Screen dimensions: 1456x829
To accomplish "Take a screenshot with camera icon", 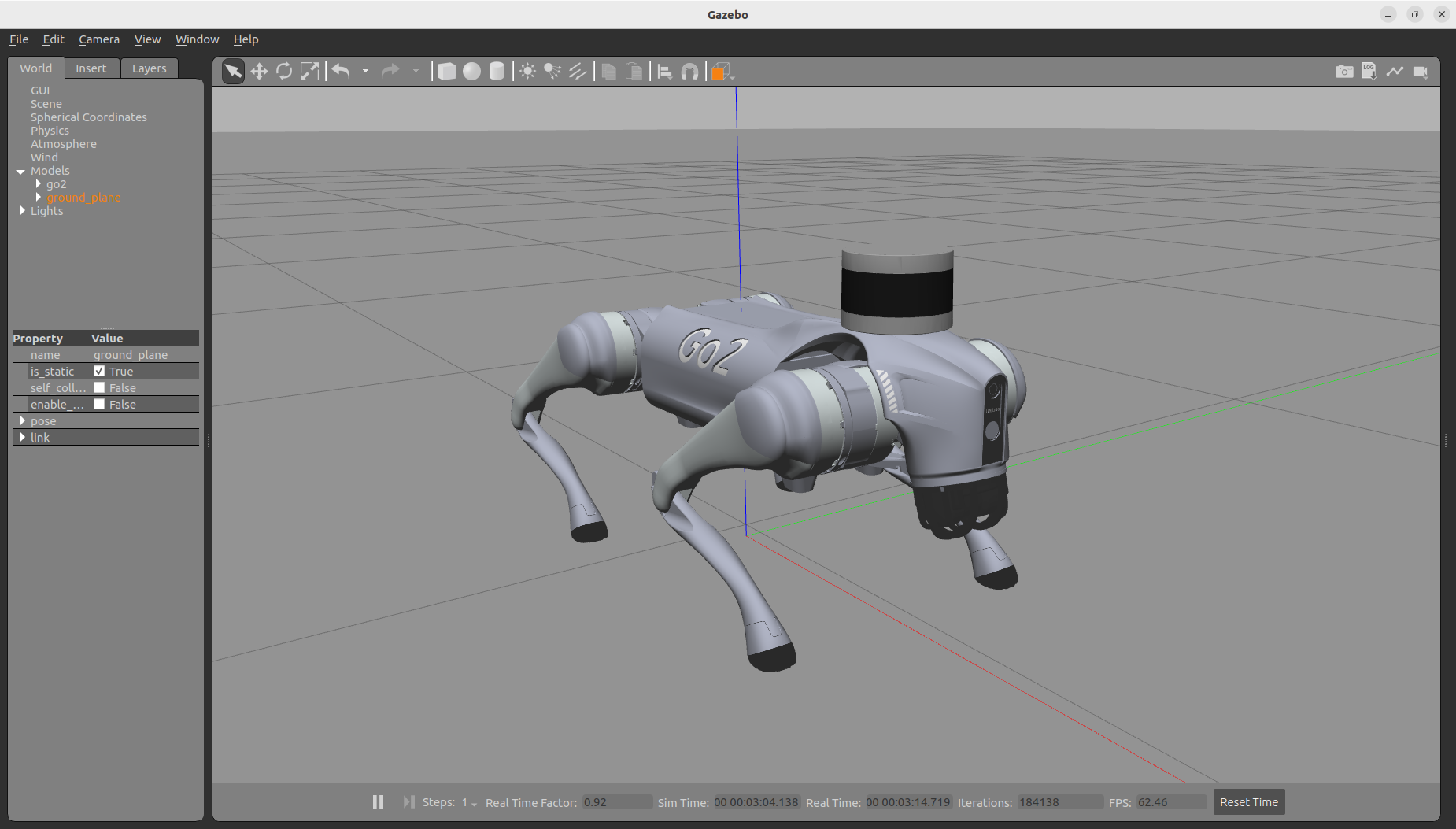I will 1344,72.
